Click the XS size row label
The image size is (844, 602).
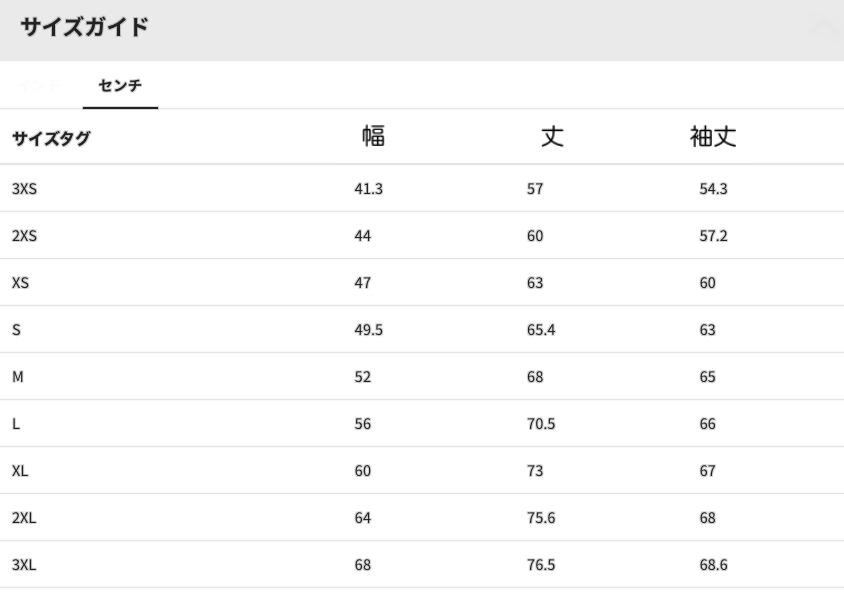tap(20, 283)
